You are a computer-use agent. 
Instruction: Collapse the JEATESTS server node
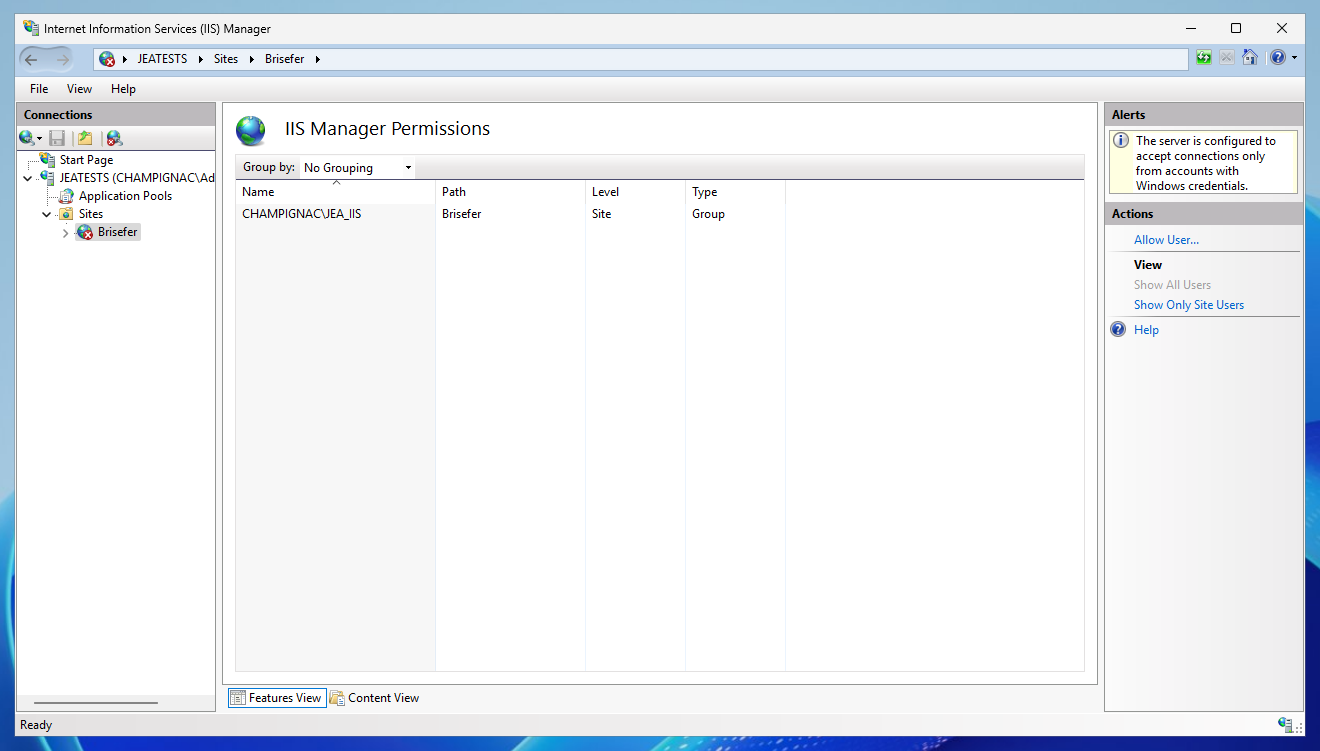pos(27,178)
